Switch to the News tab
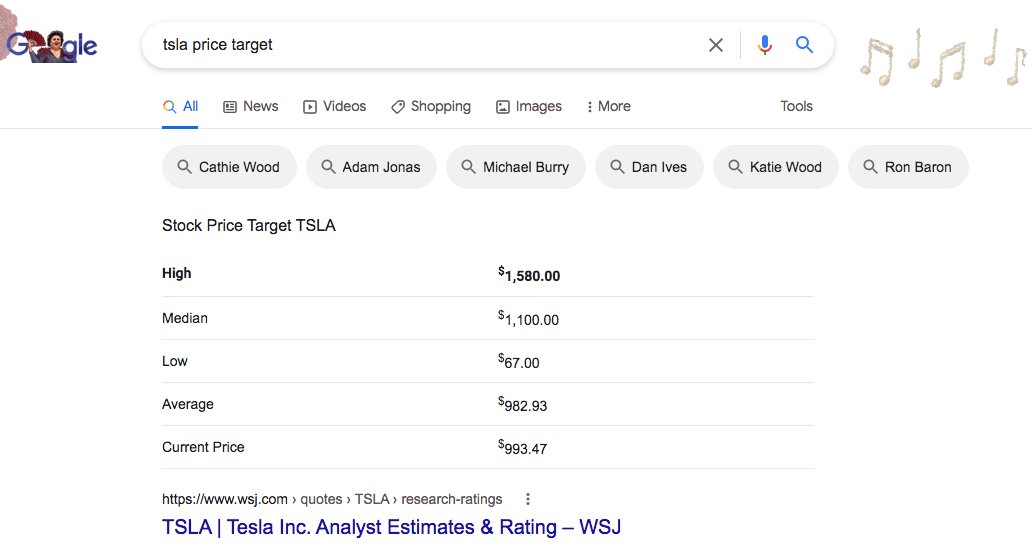This screenshot has height=558, width=1032. coord(251,107)
